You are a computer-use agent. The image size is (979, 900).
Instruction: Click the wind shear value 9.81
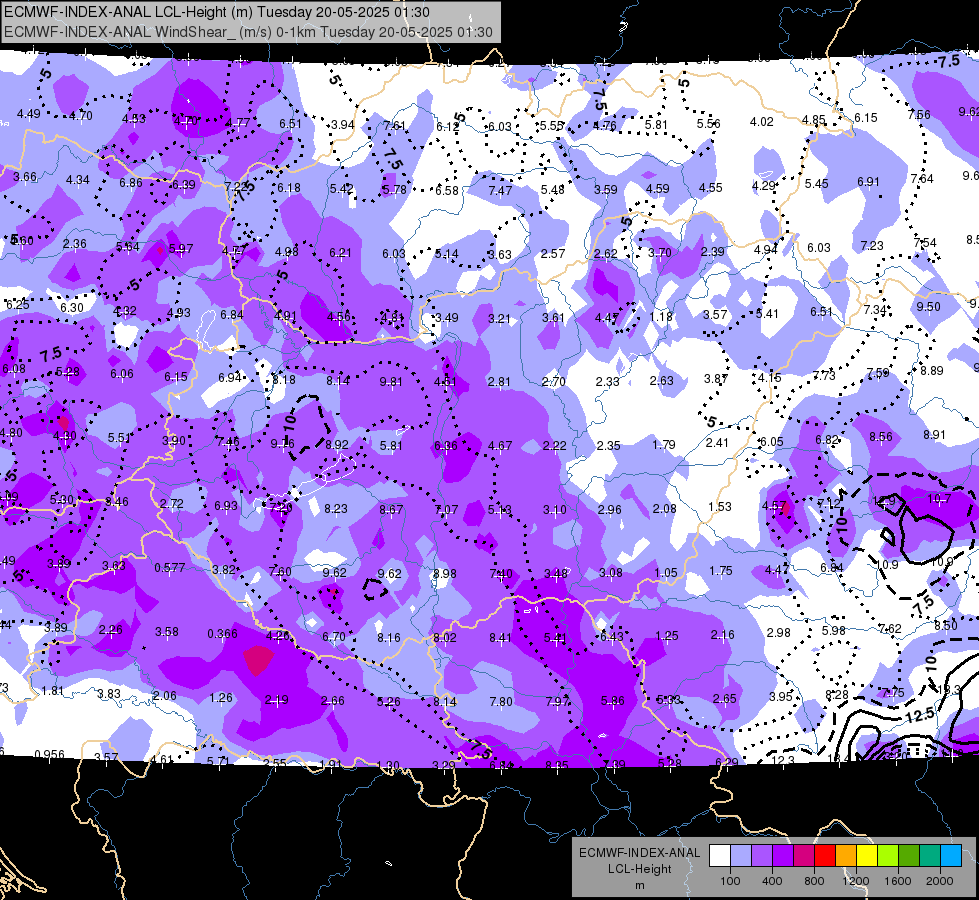(x=391, y=382)
